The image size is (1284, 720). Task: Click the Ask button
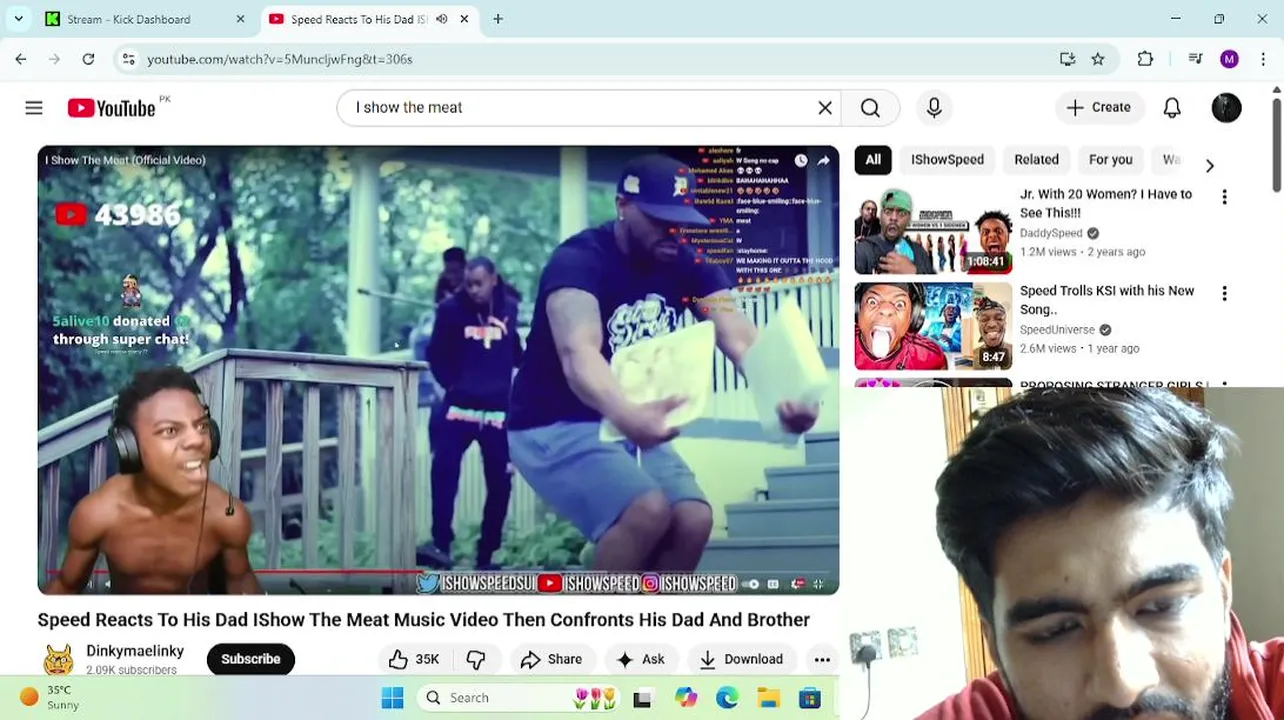641,659
